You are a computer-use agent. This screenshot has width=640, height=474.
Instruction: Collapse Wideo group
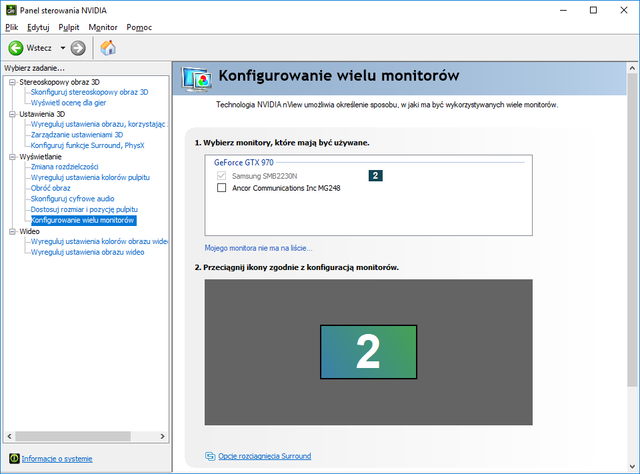(12, 231)
